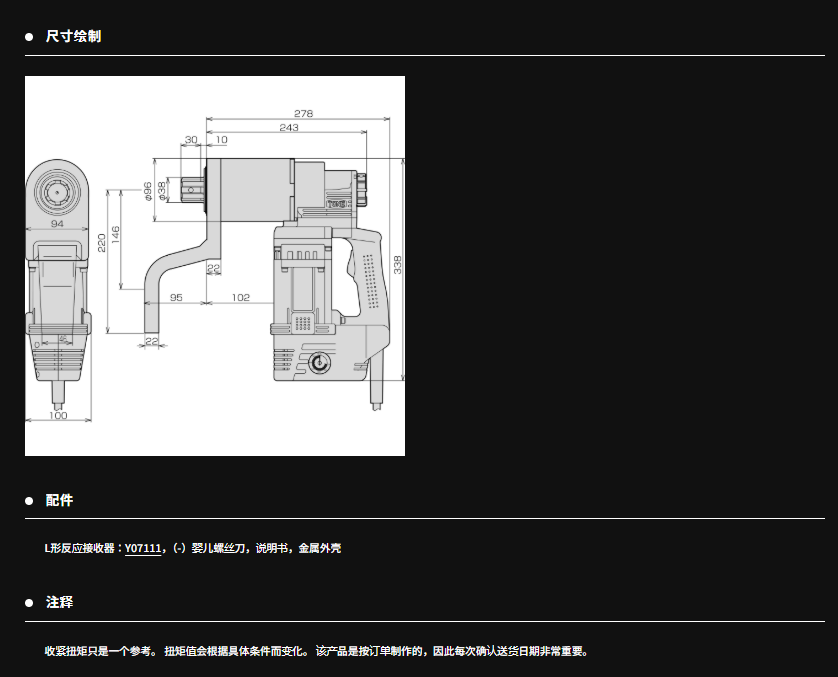Open the Y07111 part link
838x677 pixels.
[144, 548]
